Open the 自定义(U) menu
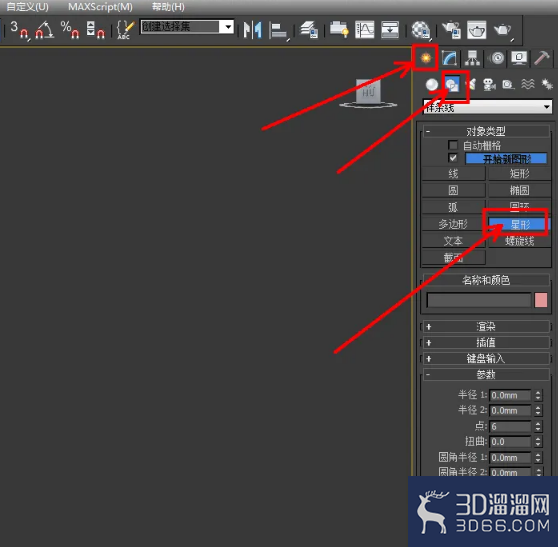Viewport: 558px width, 547px height. (27, 7)
